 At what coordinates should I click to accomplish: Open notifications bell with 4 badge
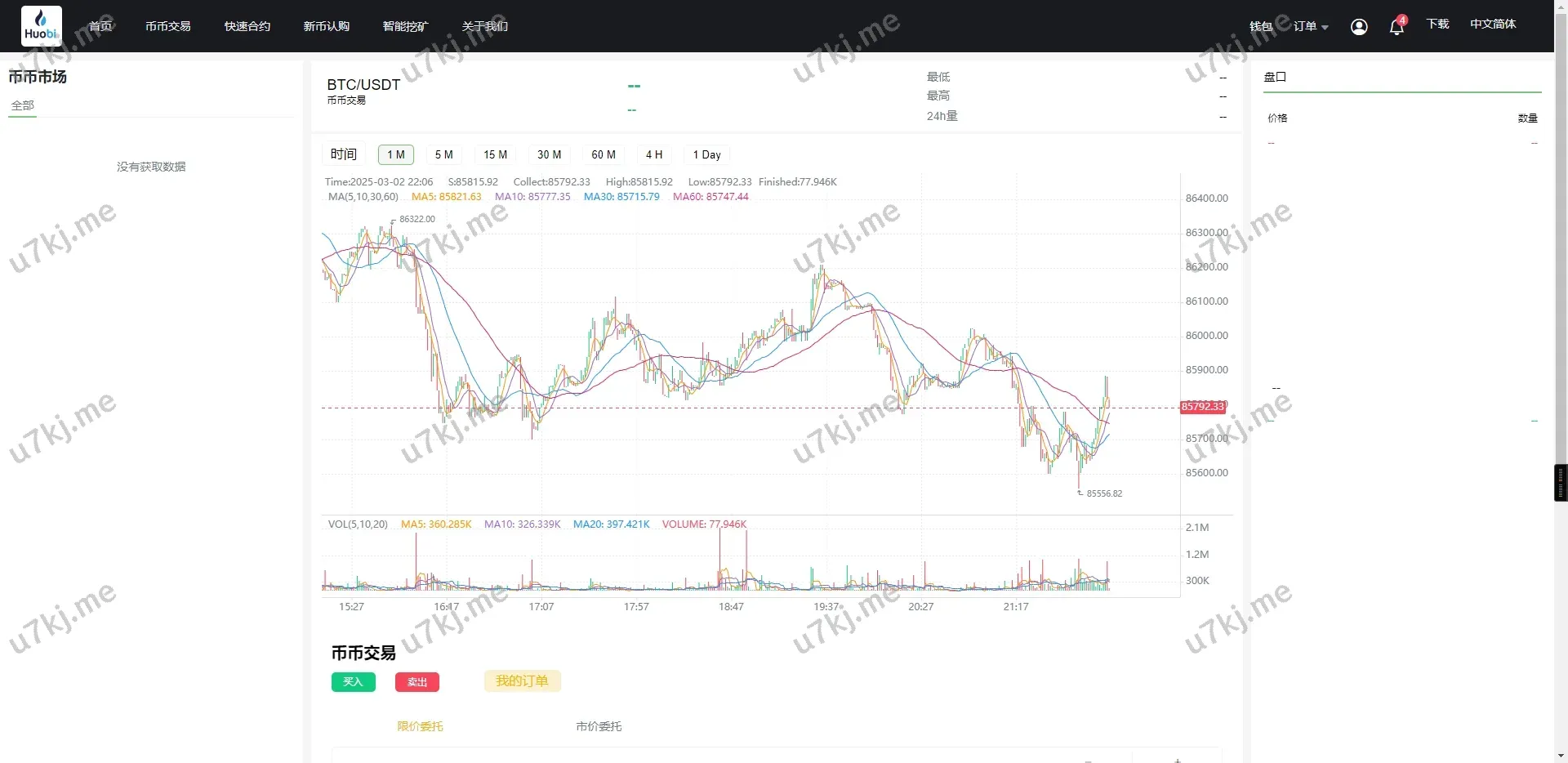click(x=1396, y=27)
